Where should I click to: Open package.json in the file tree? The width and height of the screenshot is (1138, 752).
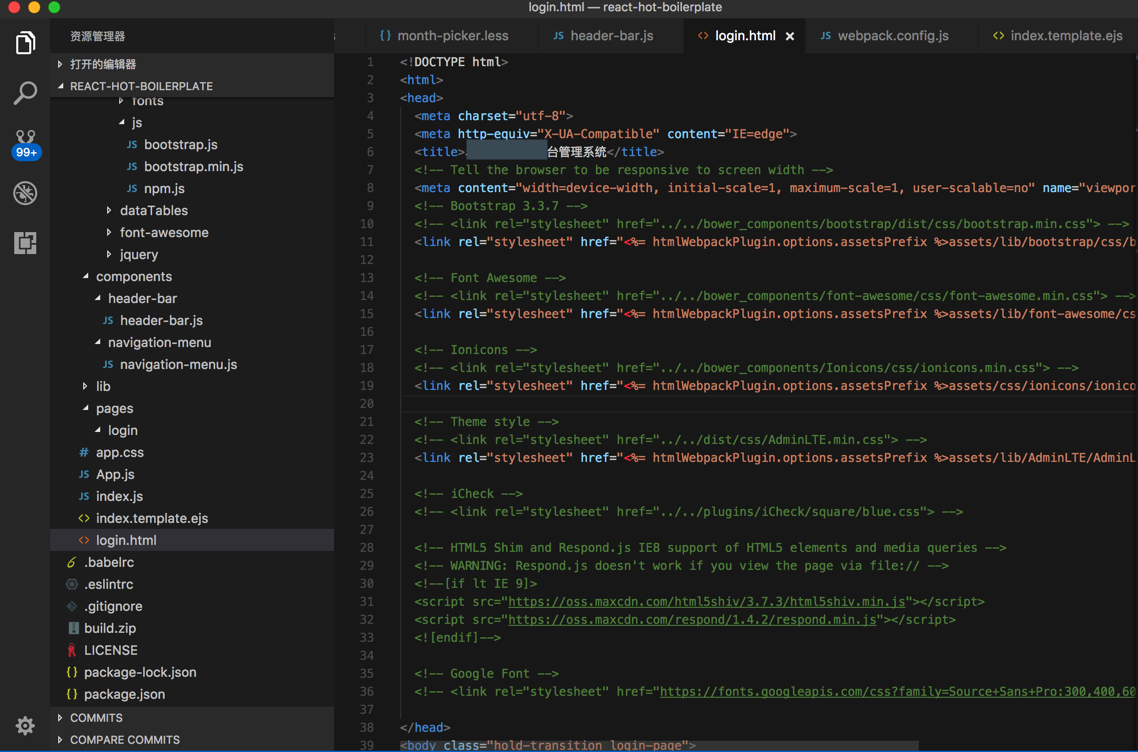124,694
